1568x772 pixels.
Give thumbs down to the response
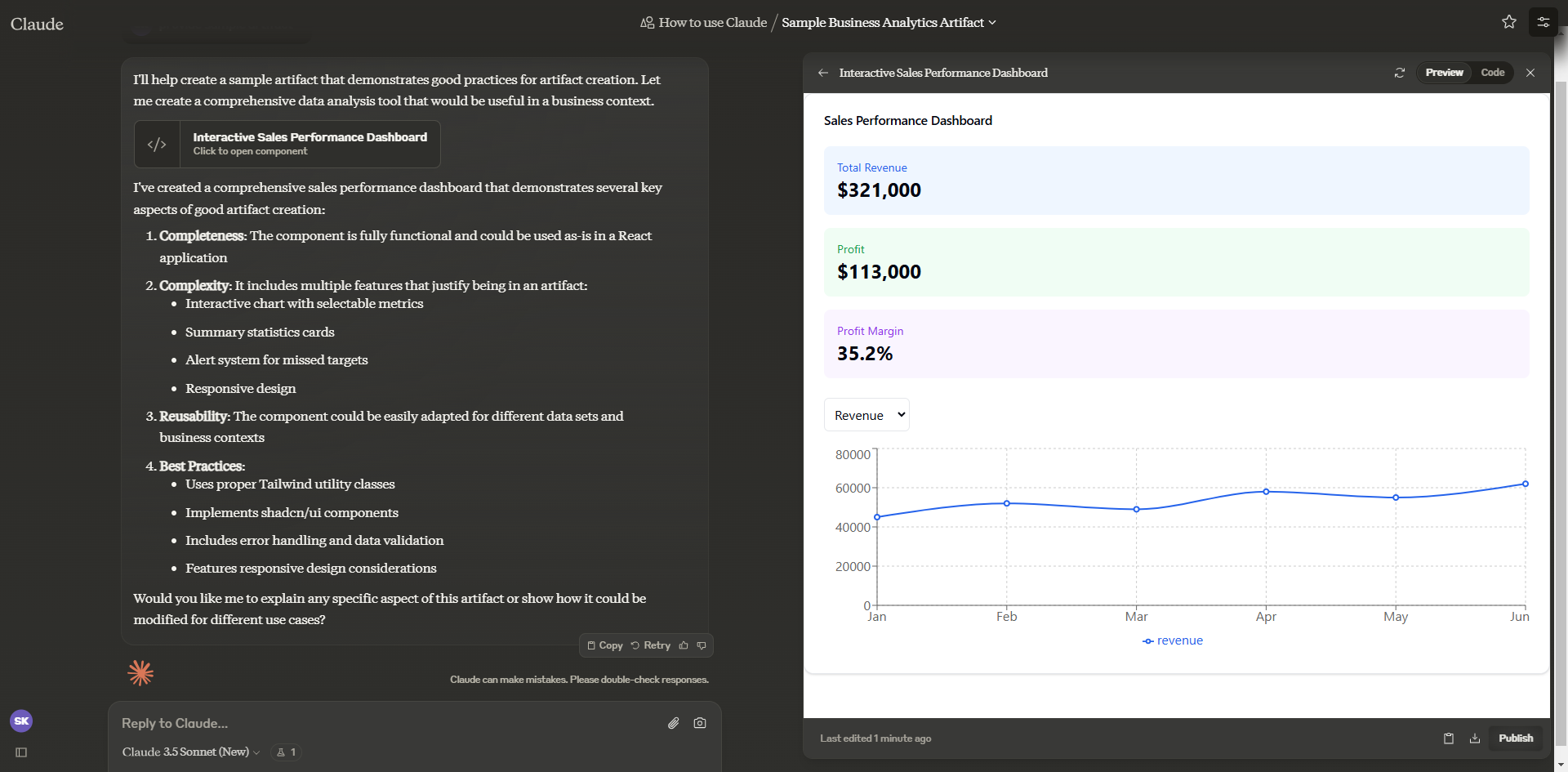702,645
